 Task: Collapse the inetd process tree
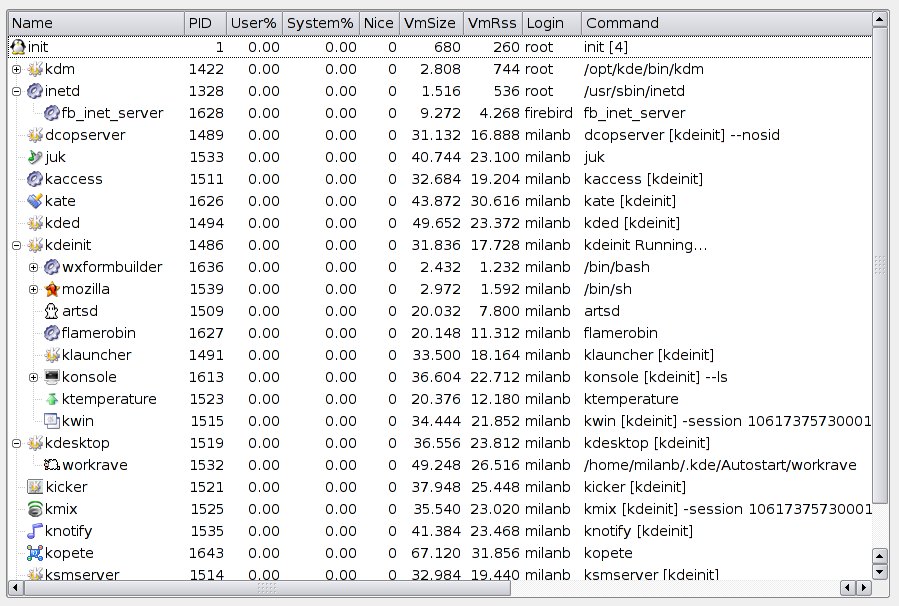(16, 91)
